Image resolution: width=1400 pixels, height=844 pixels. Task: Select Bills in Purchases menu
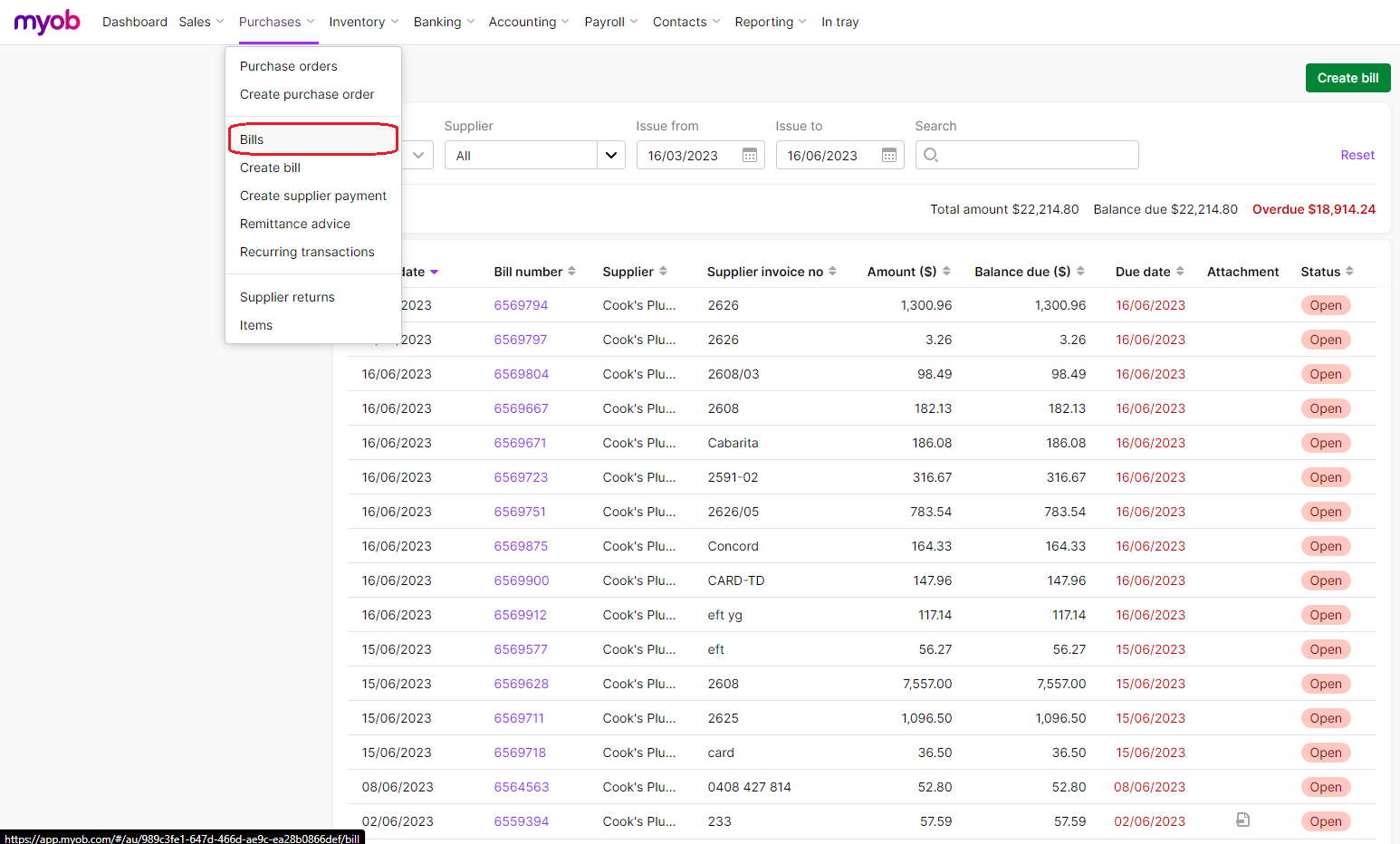(312, 139)
